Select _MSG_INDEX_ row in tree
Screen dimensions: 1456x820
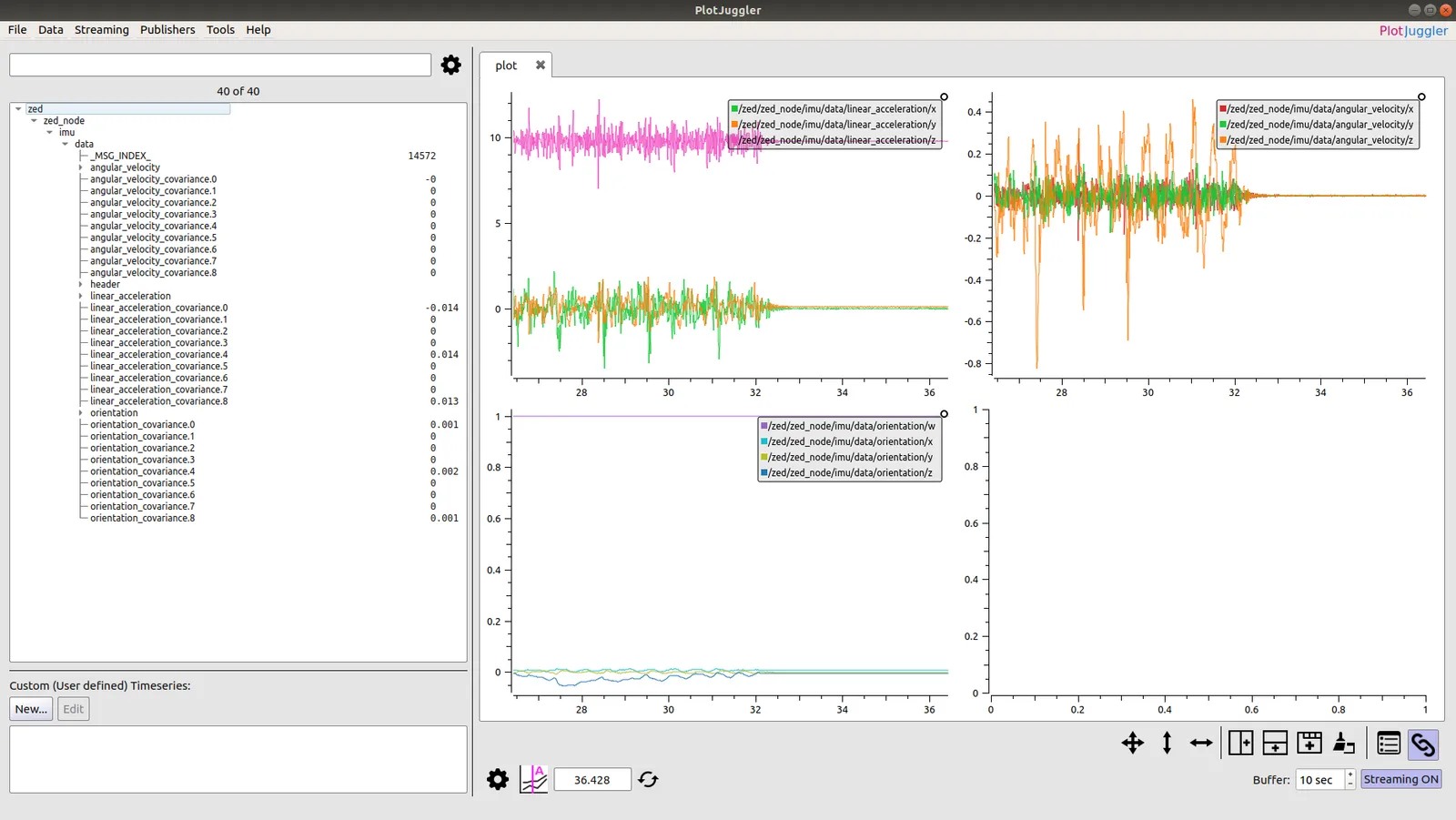120,156
